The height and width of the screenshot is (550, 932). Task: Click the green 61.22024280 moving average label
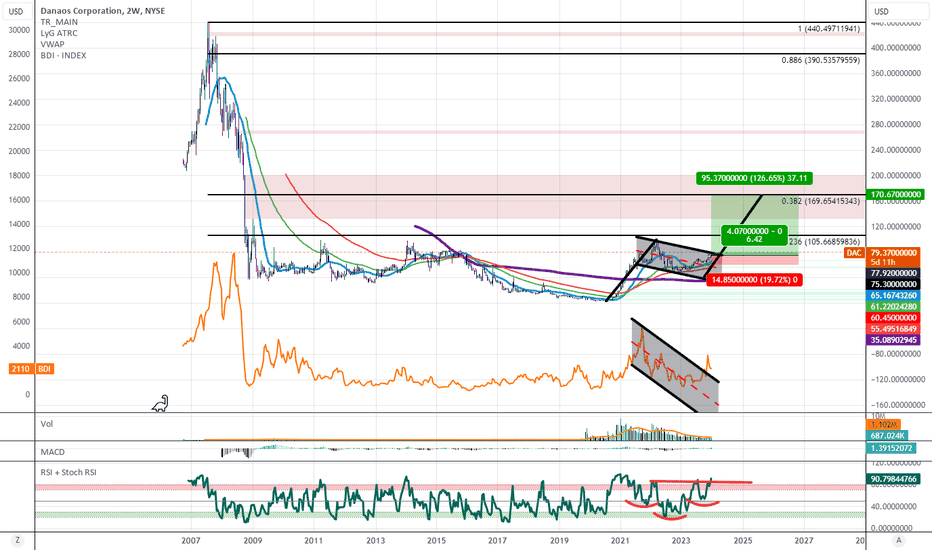click(893, 306)
